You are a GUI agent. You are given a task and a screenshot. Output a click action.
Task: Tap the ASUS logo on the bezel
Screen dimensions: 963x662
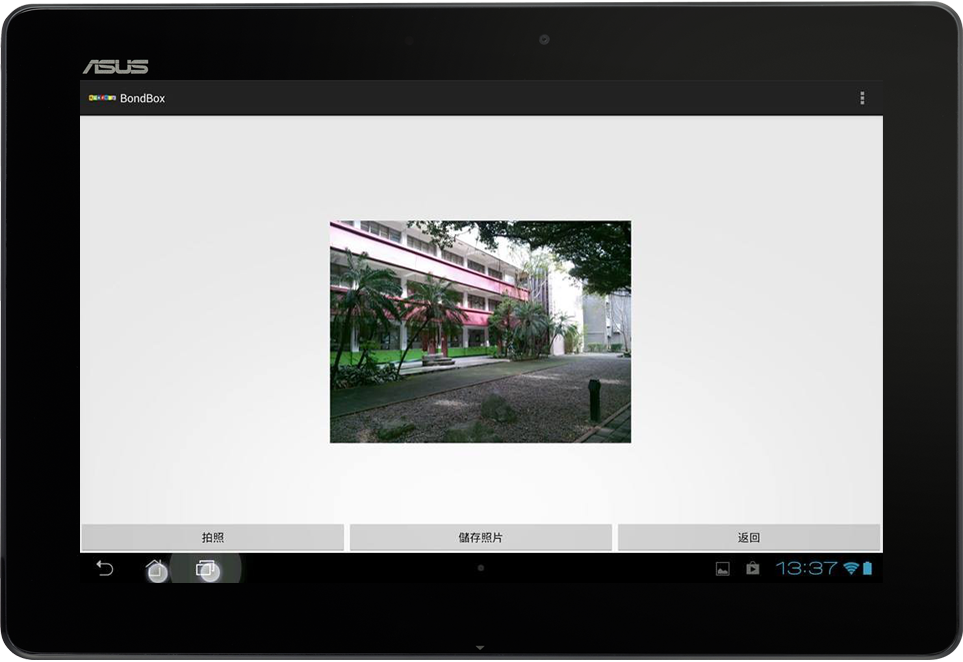[x=115, y=67]
